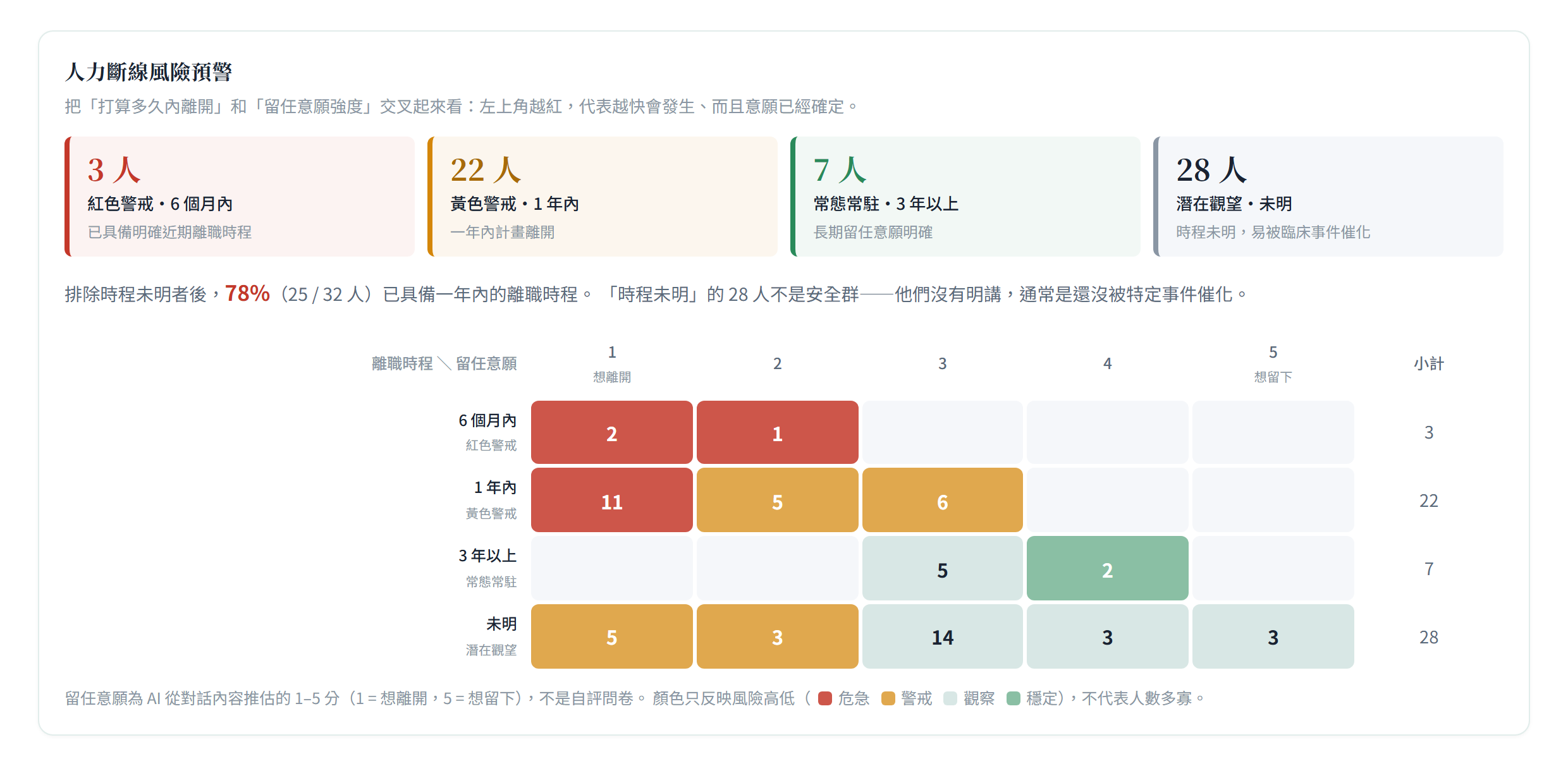Select heatmap cell 2 in 6 個月內 row
Screen dimensions: 1568x766
pos(612,432)
